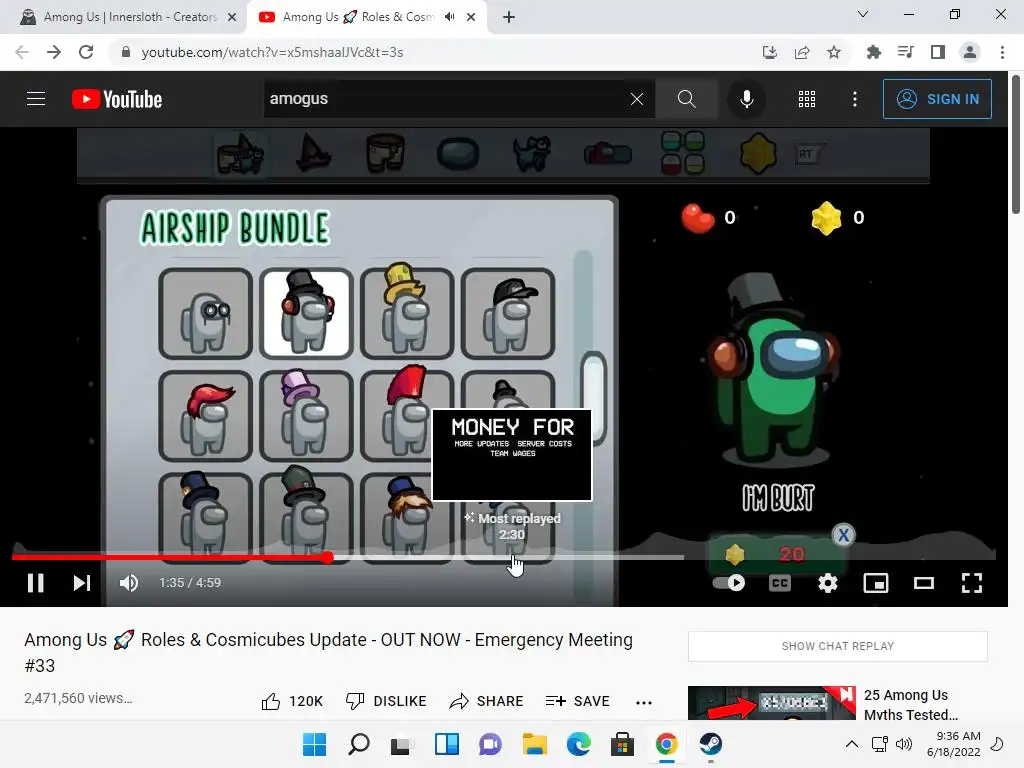
Task: Click SHOW CHAT REPLAY
Action: point(838,646)
